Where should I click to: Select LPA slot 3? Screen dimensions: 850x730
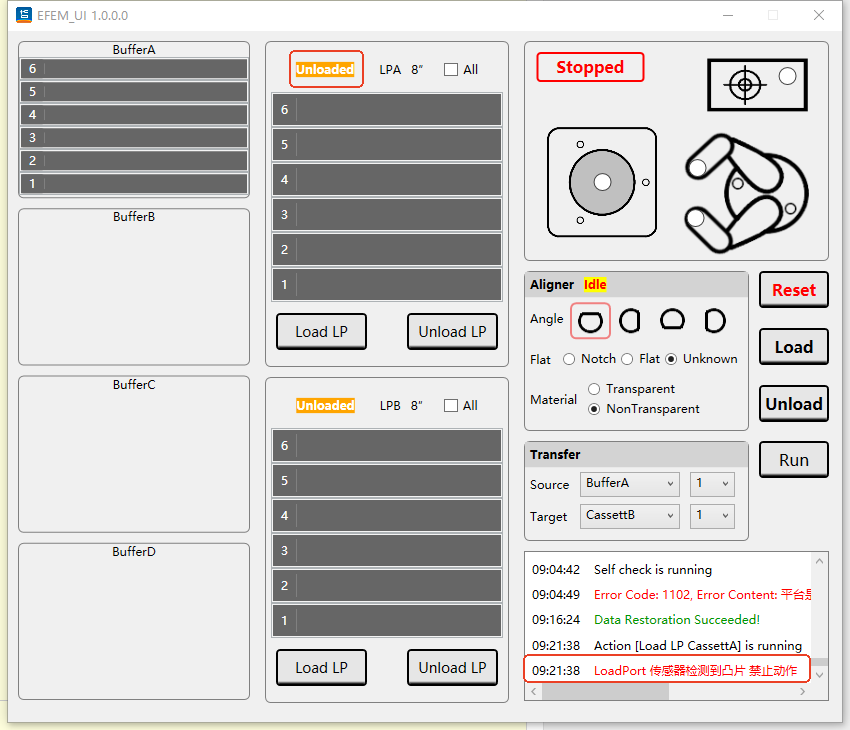(x=387, y=215)
